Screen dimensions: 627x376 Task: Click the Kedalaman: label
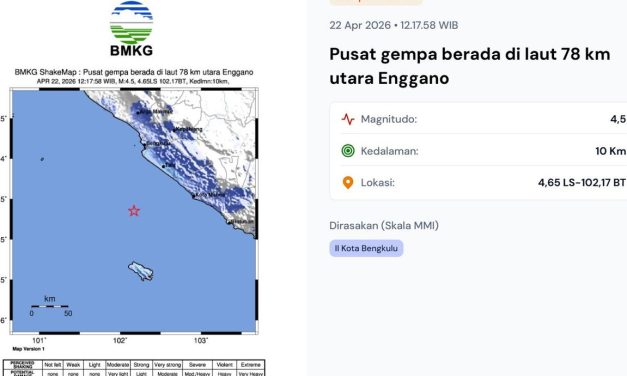(389, 151)
